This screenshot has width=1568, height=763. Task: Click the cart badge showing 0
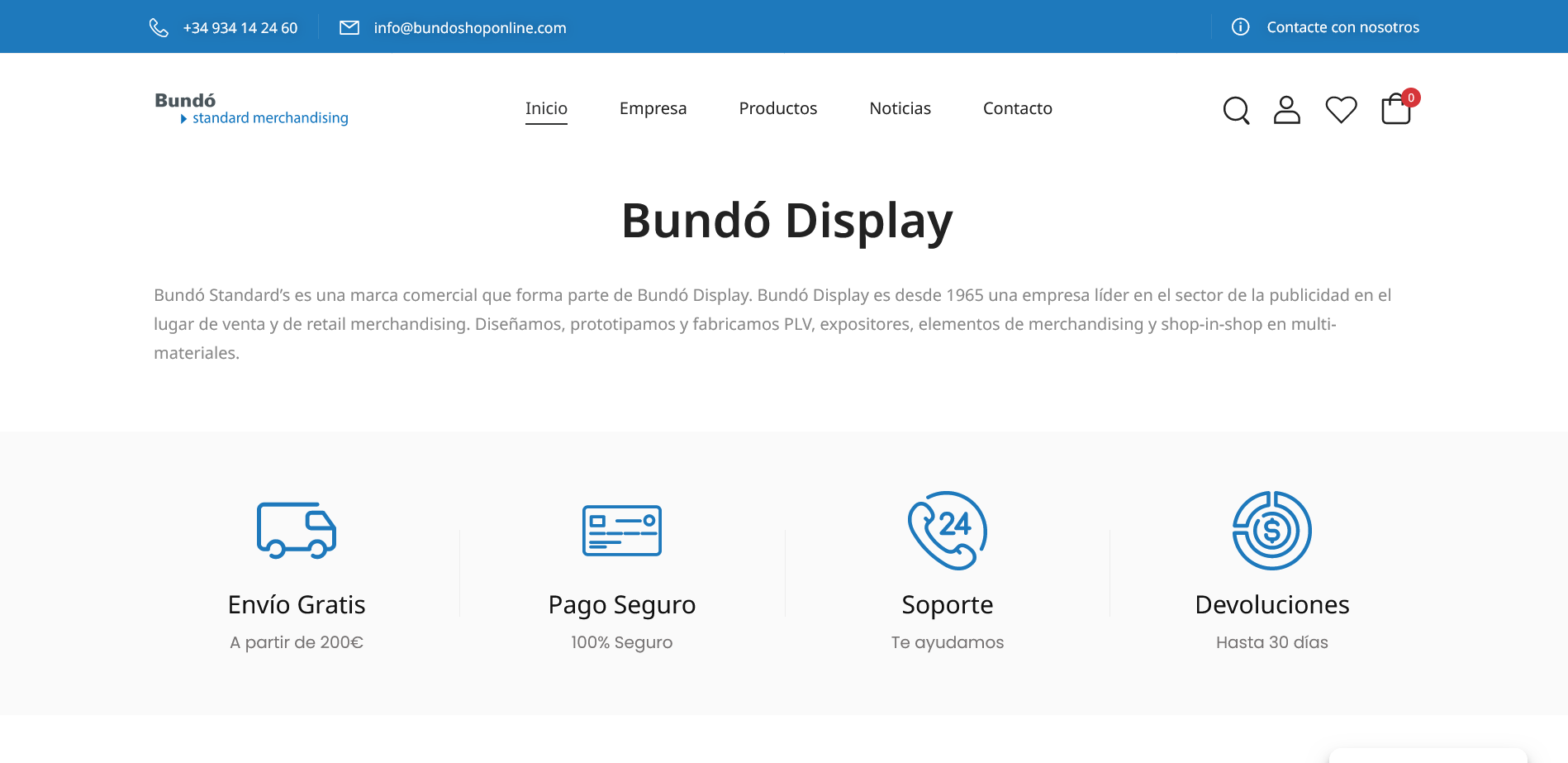1411,98
